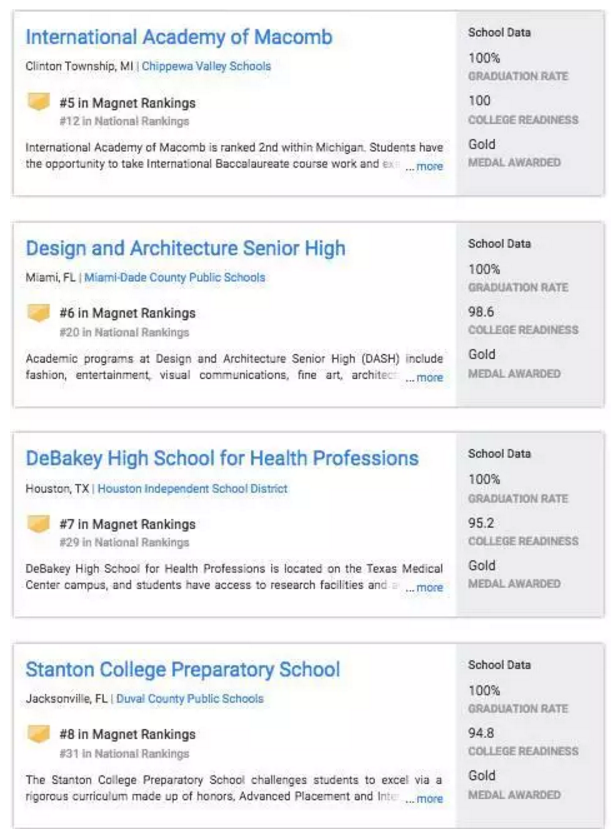Expand DeBakey High School description with more
Screen dimensions: 615x836
(427, 588)
